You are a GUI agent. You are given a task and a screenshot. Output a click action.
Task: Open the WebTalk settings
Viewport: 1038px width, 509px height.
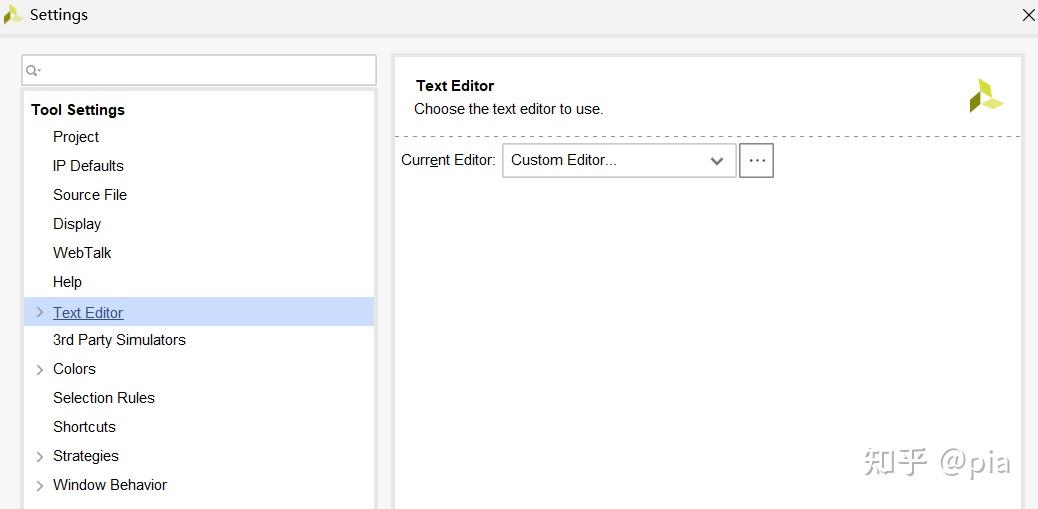click(82, 253)
